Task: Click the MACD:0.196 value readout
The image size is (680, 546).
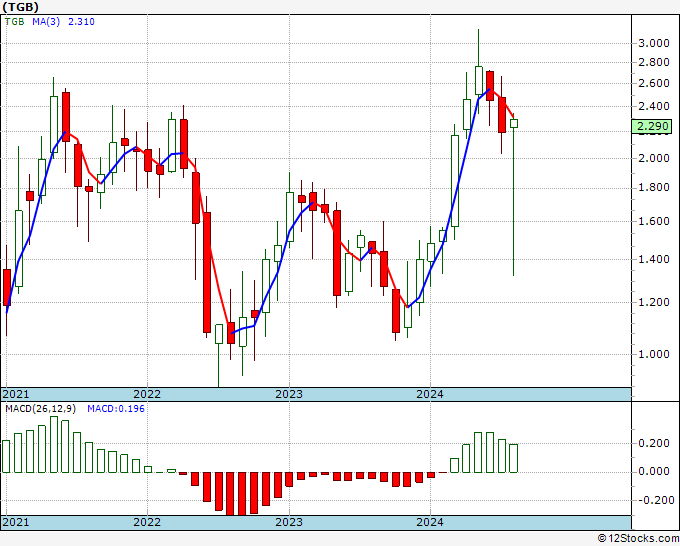Action: point(116,409)
